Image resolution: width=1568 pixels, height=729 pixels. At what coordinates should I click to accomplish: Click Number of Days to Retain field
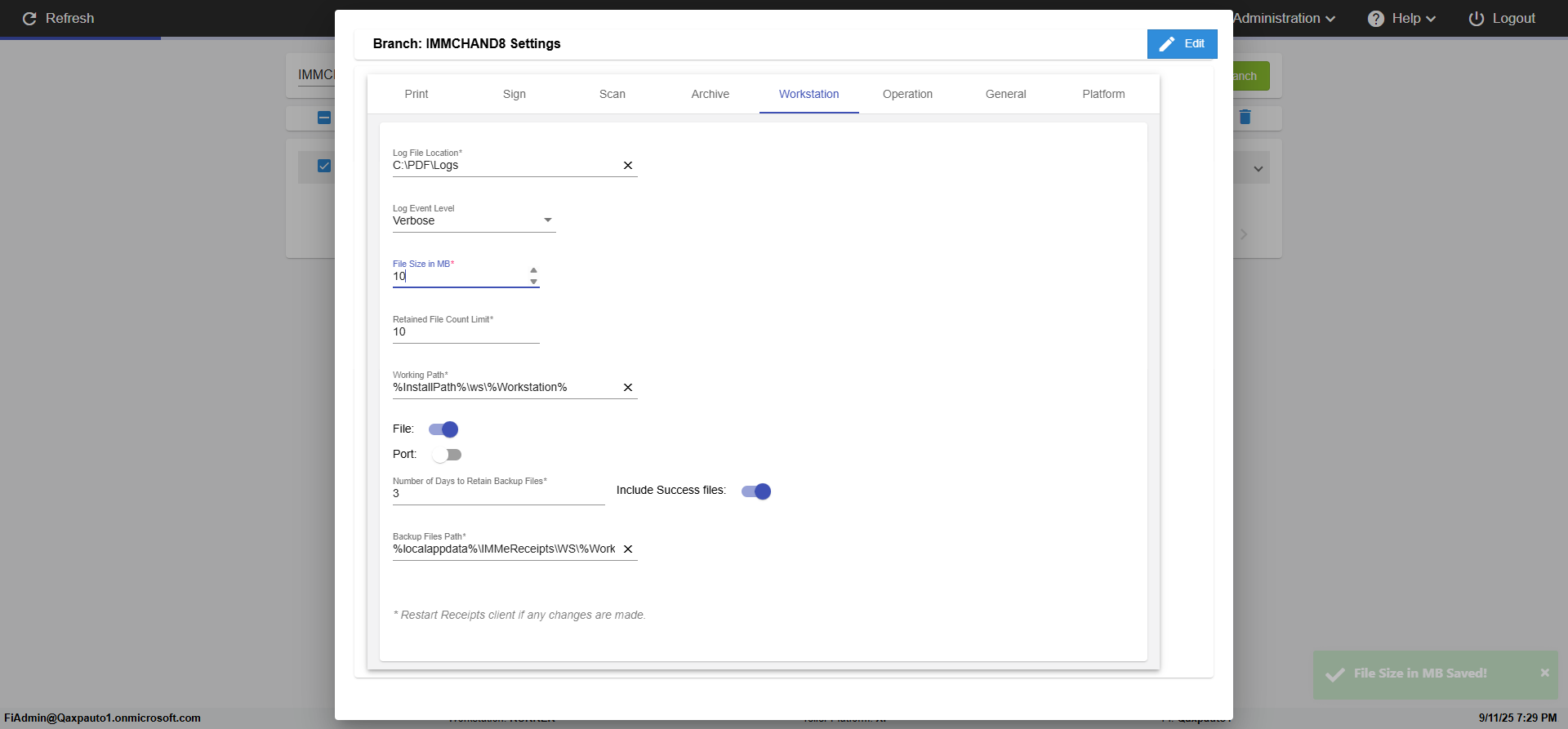(x=498, y=493)
